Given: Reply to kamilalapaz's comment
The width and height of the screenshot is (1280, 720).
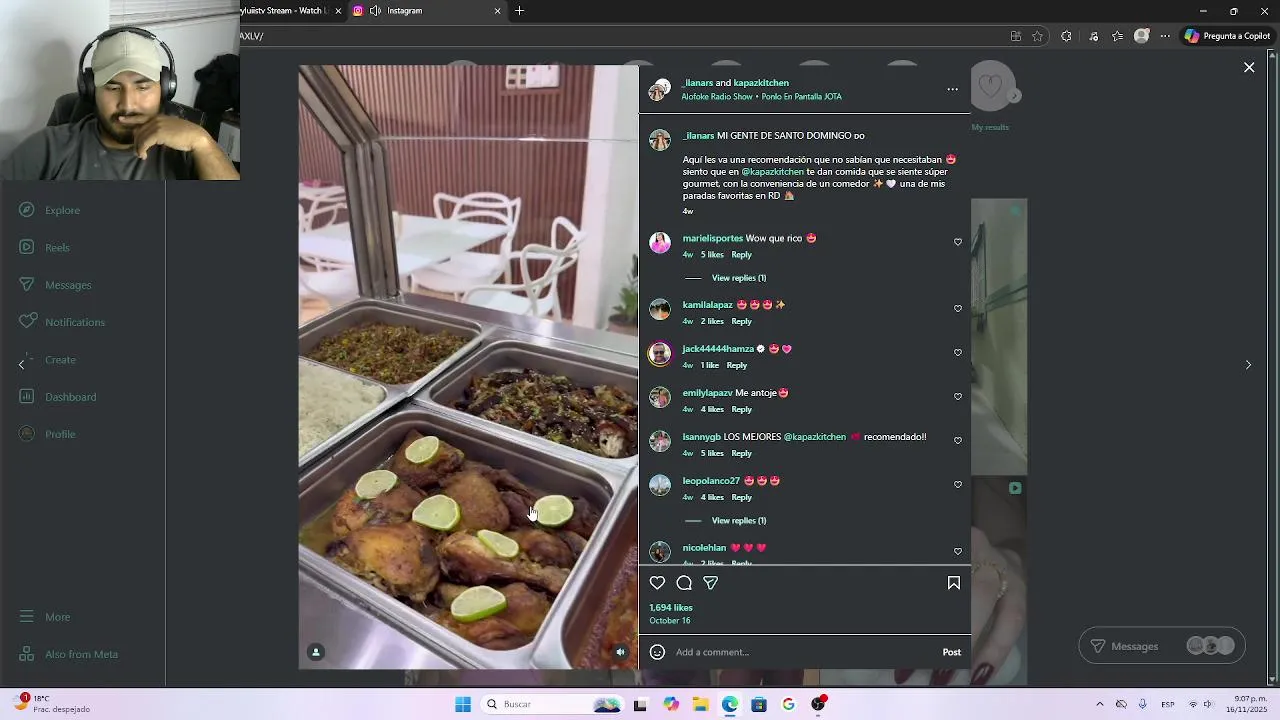Looking at the screenshot, I should coord(741,321).
